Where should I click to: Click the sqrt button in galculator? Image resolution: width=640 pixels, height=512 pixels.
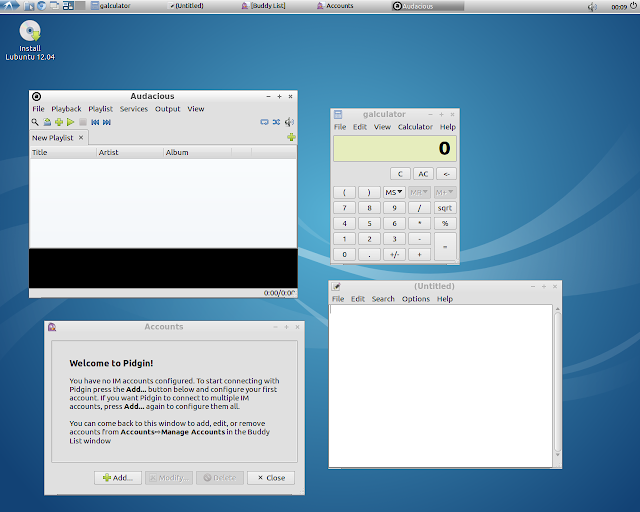point(444,208)
